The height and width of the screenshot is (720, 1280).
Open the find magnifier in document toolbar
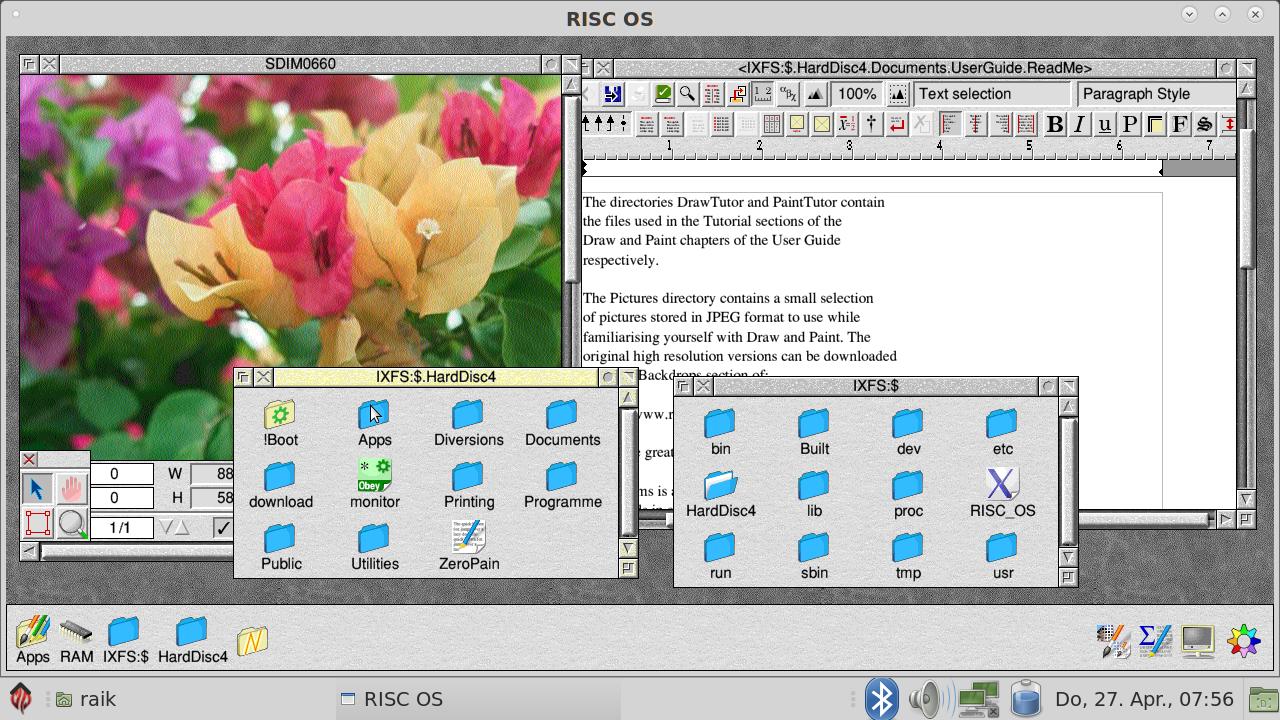(x=687, y=94)
